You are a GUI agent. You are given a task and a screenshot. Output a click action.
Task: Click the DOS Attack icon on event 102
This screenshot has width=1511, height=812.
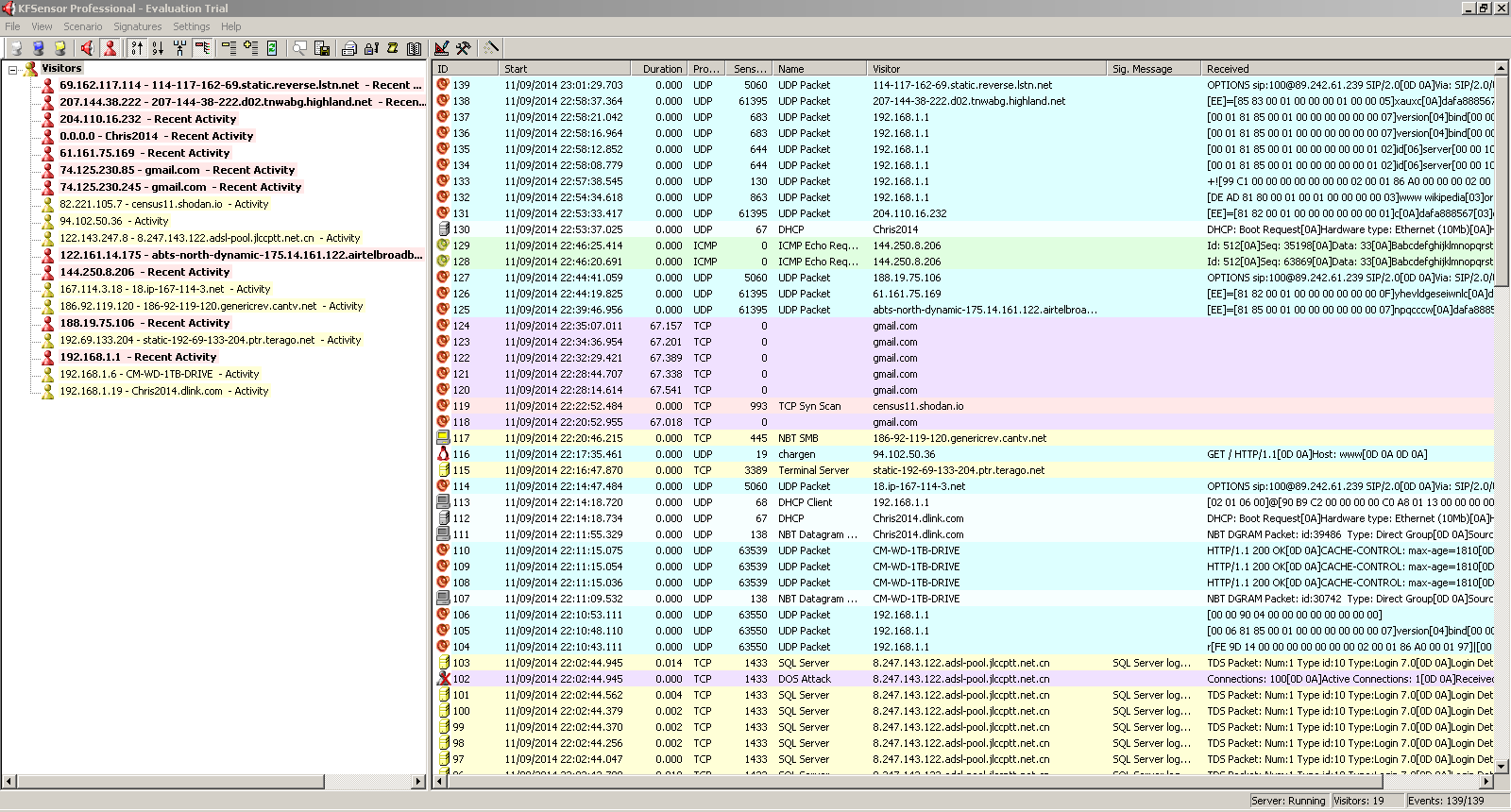[x=443, y=679]
